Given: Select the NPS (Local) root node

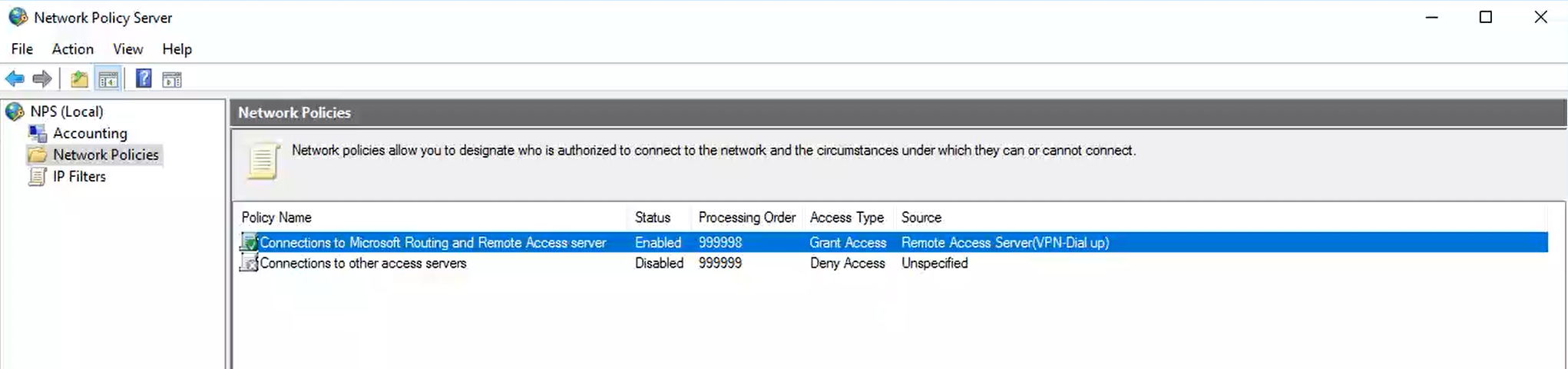Looking at the screenshot, I should (x=66, y=111).
